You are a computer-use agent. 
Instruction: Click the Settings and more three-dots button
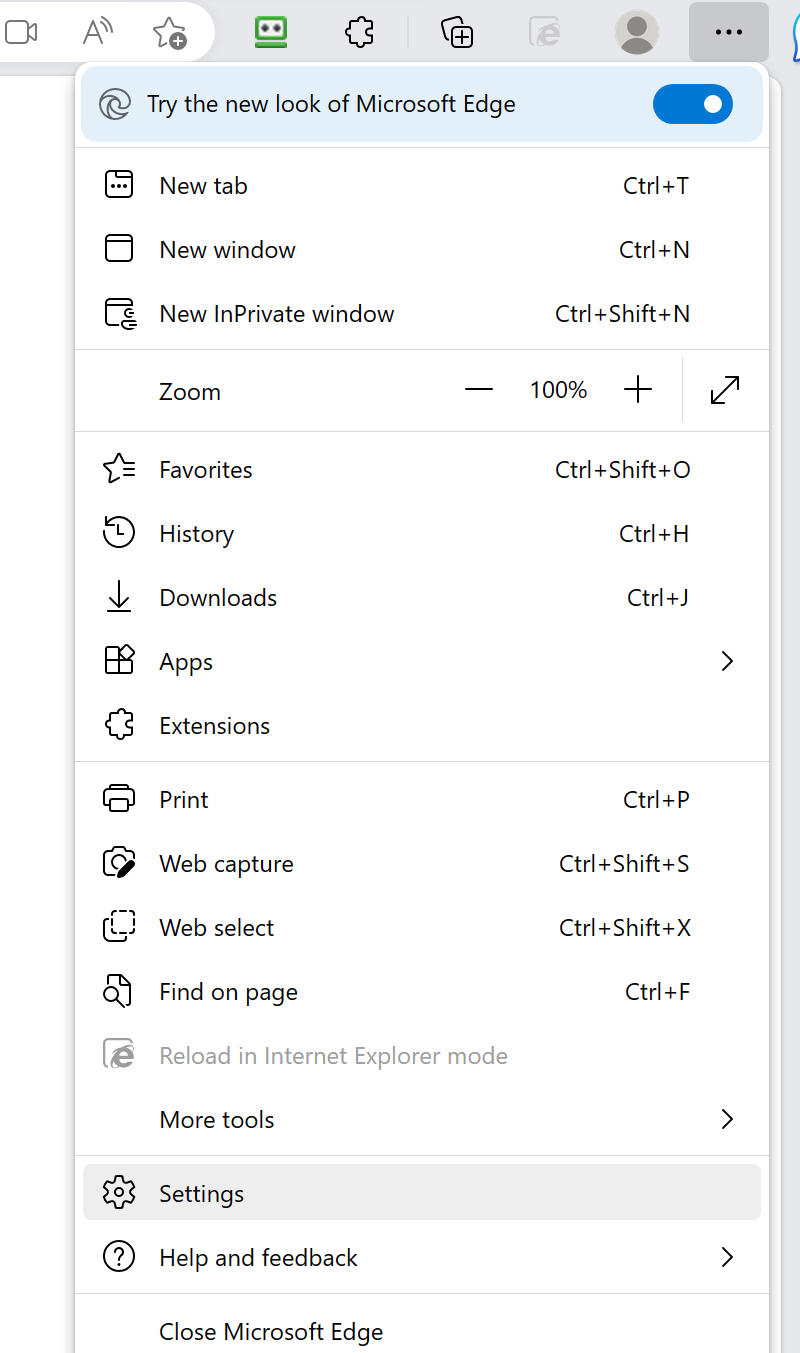pyautogui.click(x=728, y=32)
